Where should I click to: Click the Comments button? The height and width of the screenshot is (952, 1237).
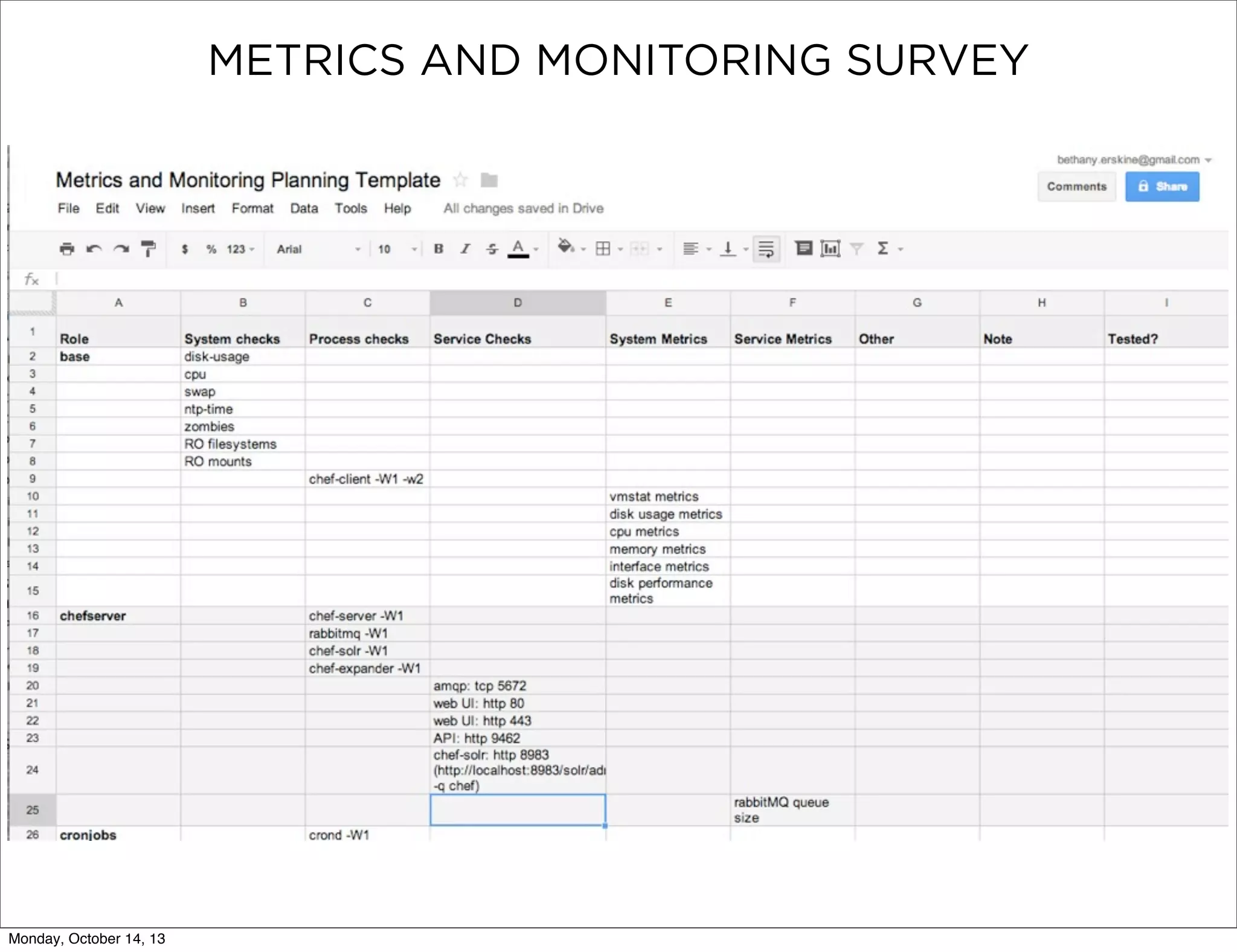coord(1077,187)
